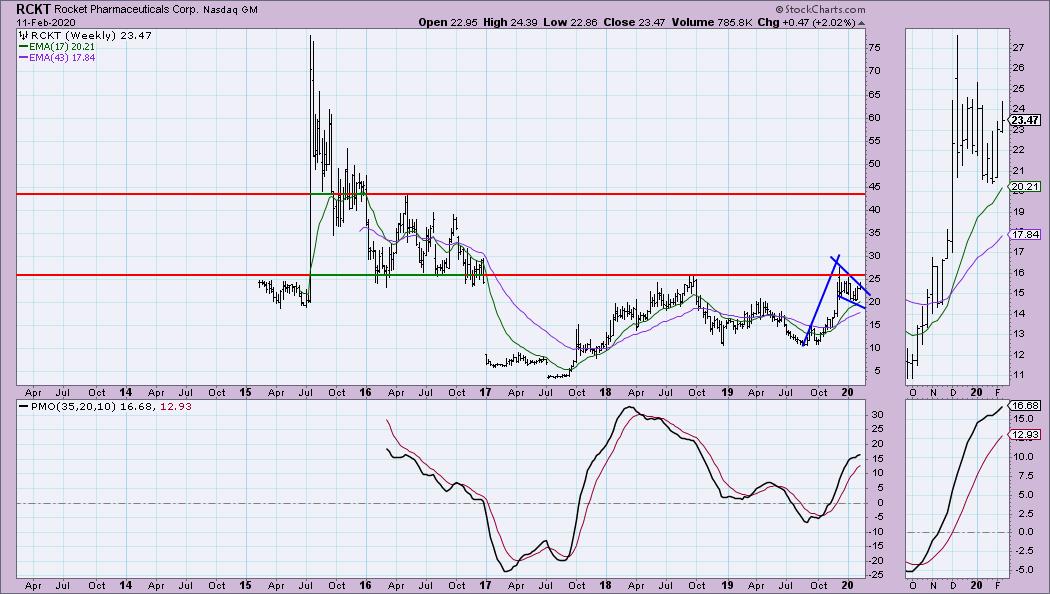
Task: Click the 17.84 EMA price tag on right axis
Action: tap(1025, 234)
